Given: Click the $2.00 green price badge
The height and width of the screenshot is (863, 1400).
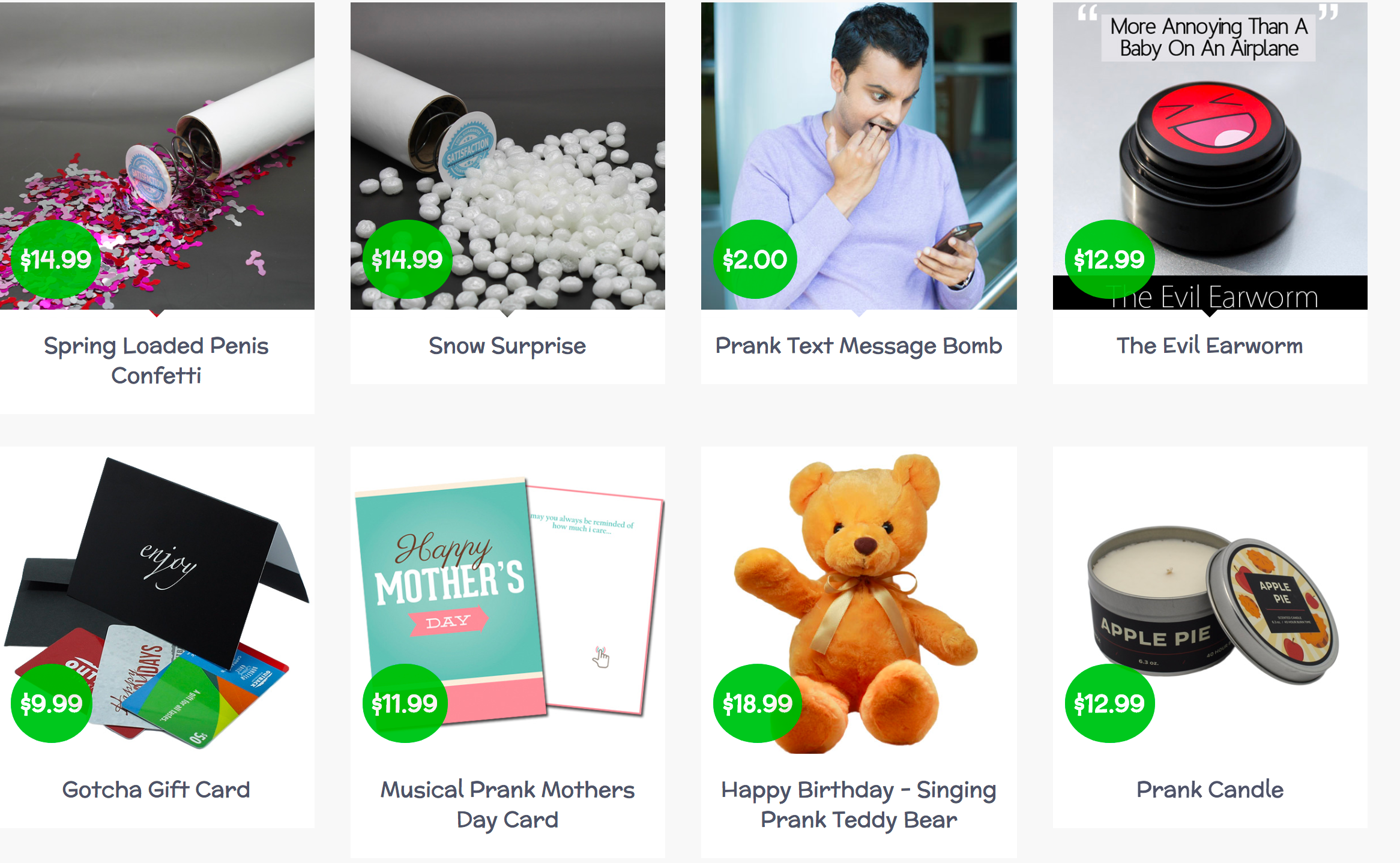Looking at the screenshot, I should pyautogui.click(x=755, y=259).
